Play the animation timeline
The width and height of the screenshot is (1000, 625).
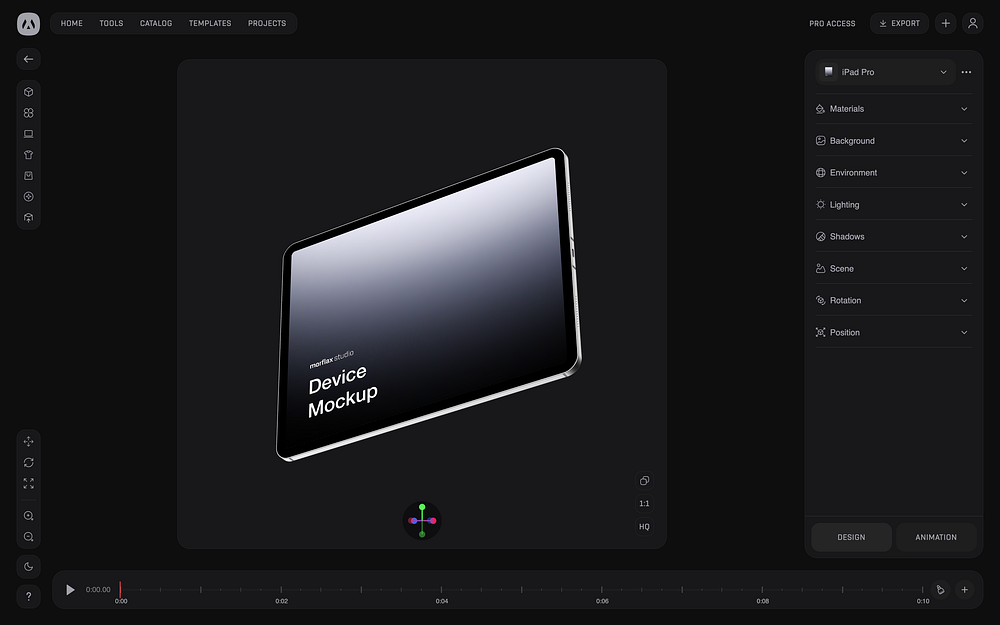coord(70,590)
